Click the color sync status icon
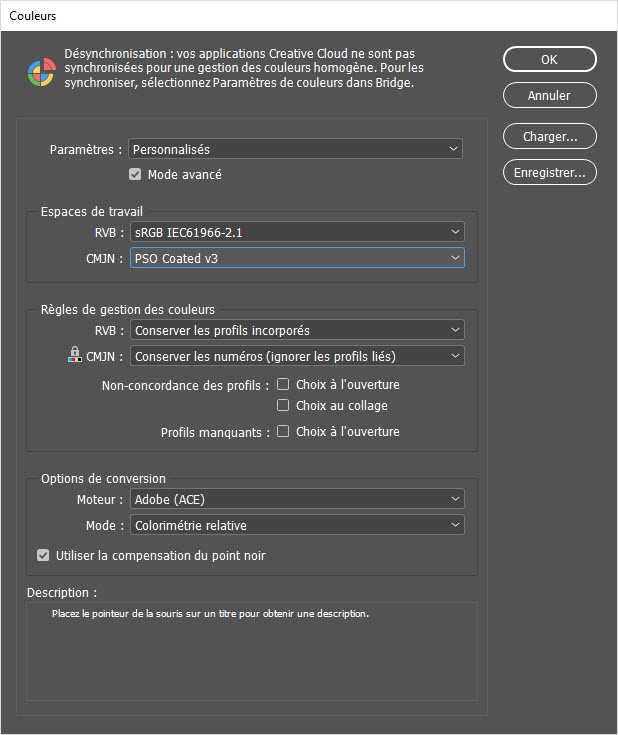 (x=42, y=72)
